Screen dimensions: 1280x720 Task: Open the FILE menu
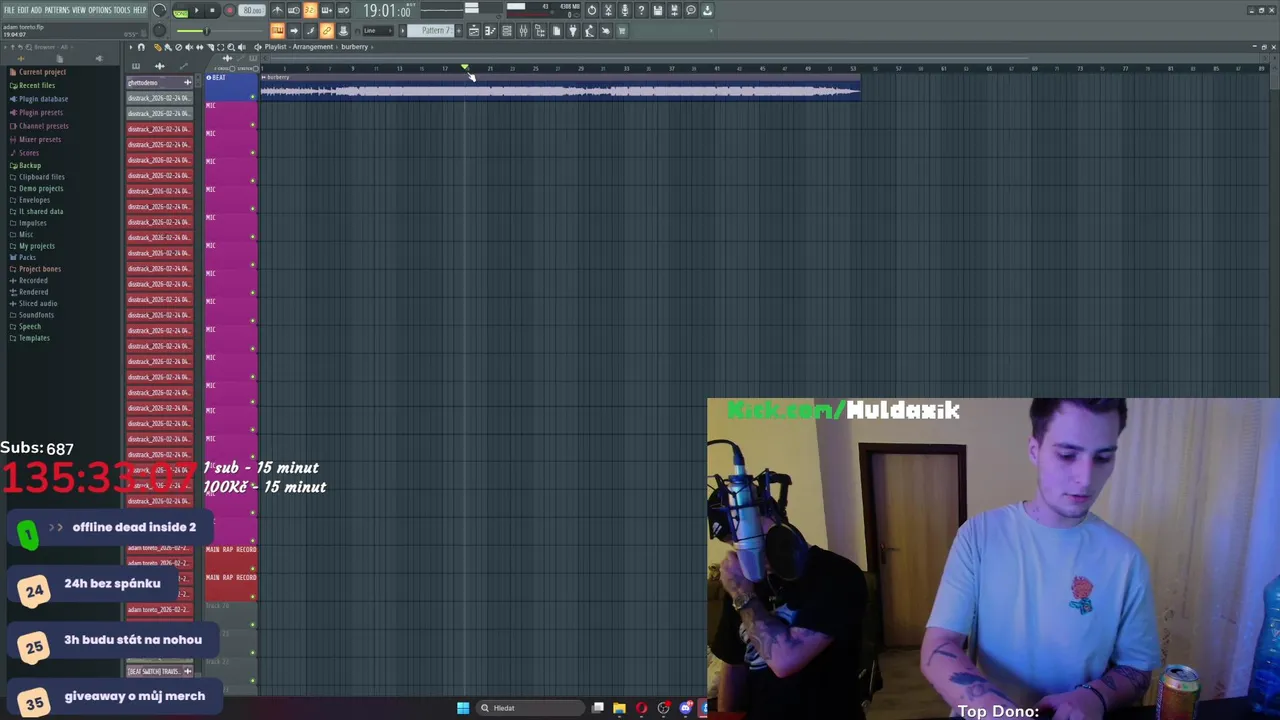[x=9, y=10]
